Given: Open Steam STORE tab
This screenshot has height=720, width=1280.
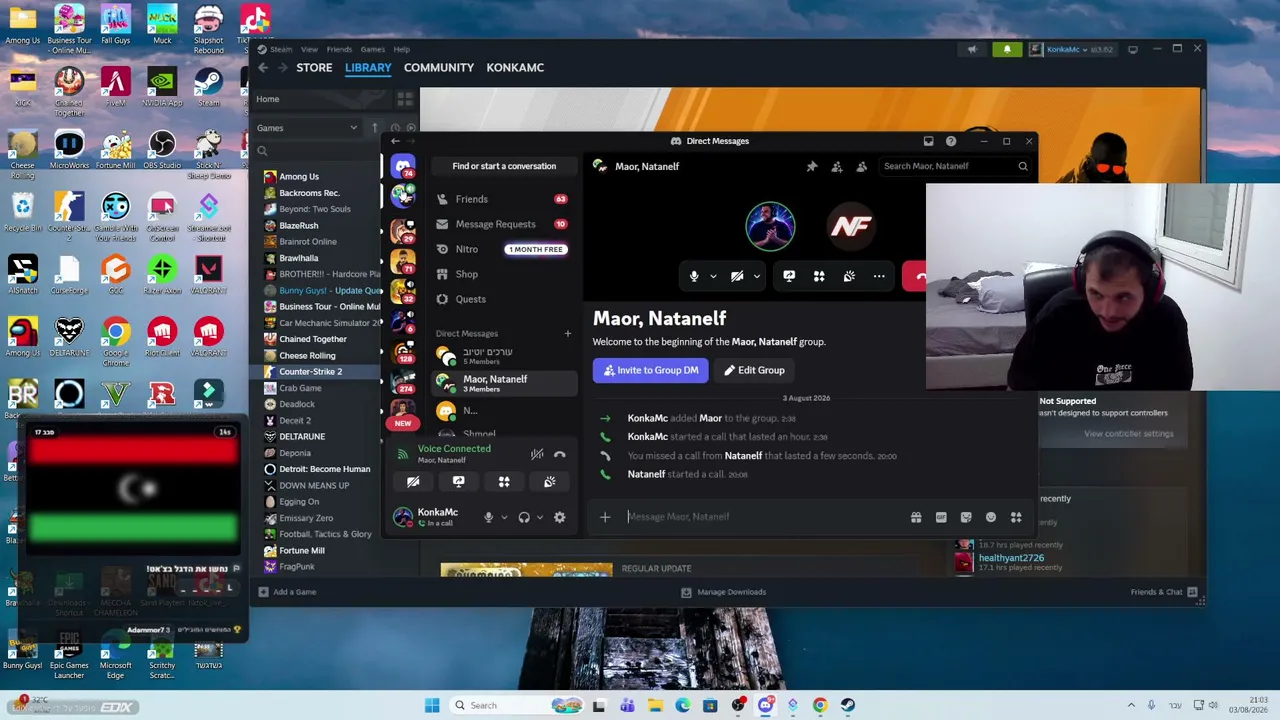Looking at the screenshot, I should tap(314, 68).
